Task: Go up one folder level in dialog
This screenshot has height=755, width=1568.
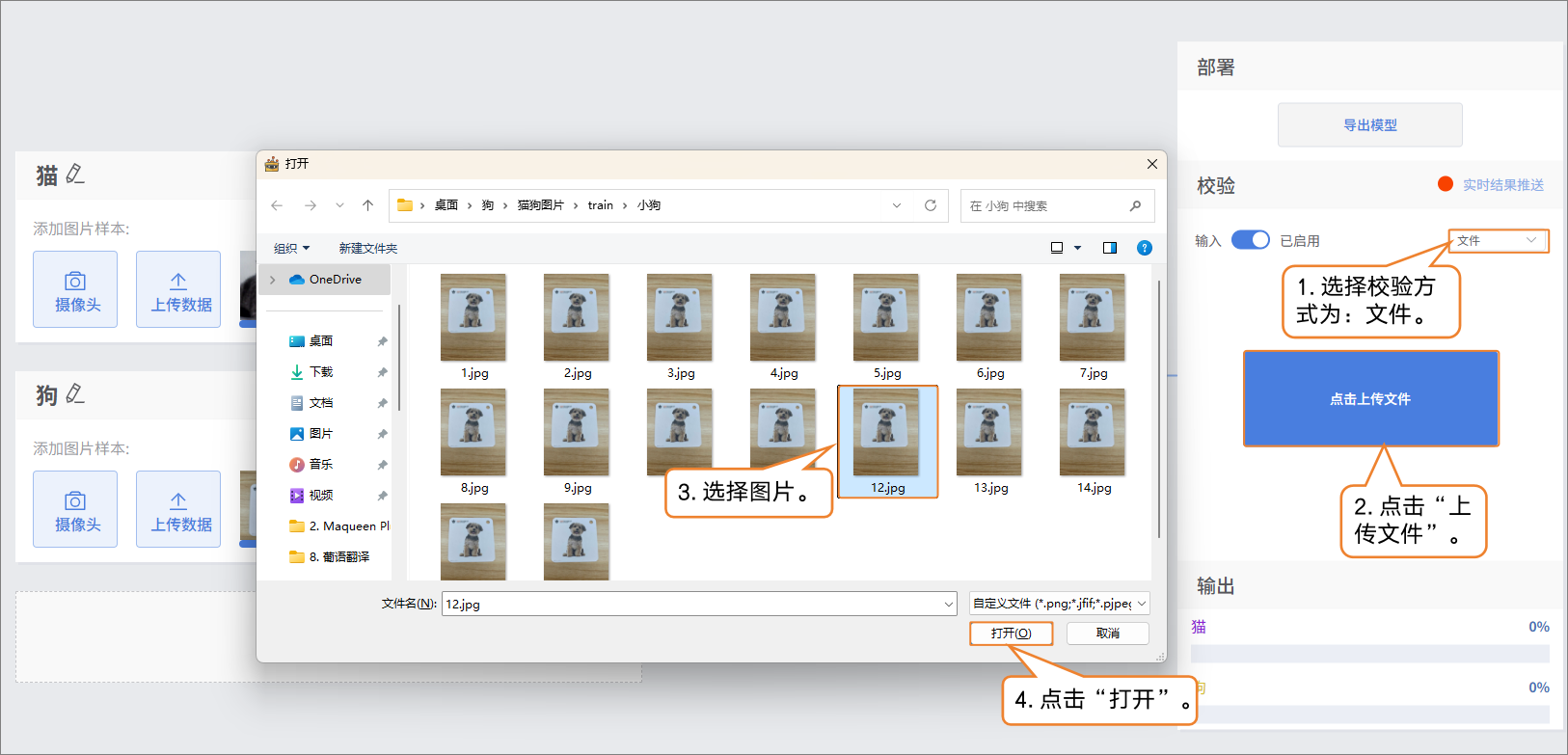Action: point(367,205)
